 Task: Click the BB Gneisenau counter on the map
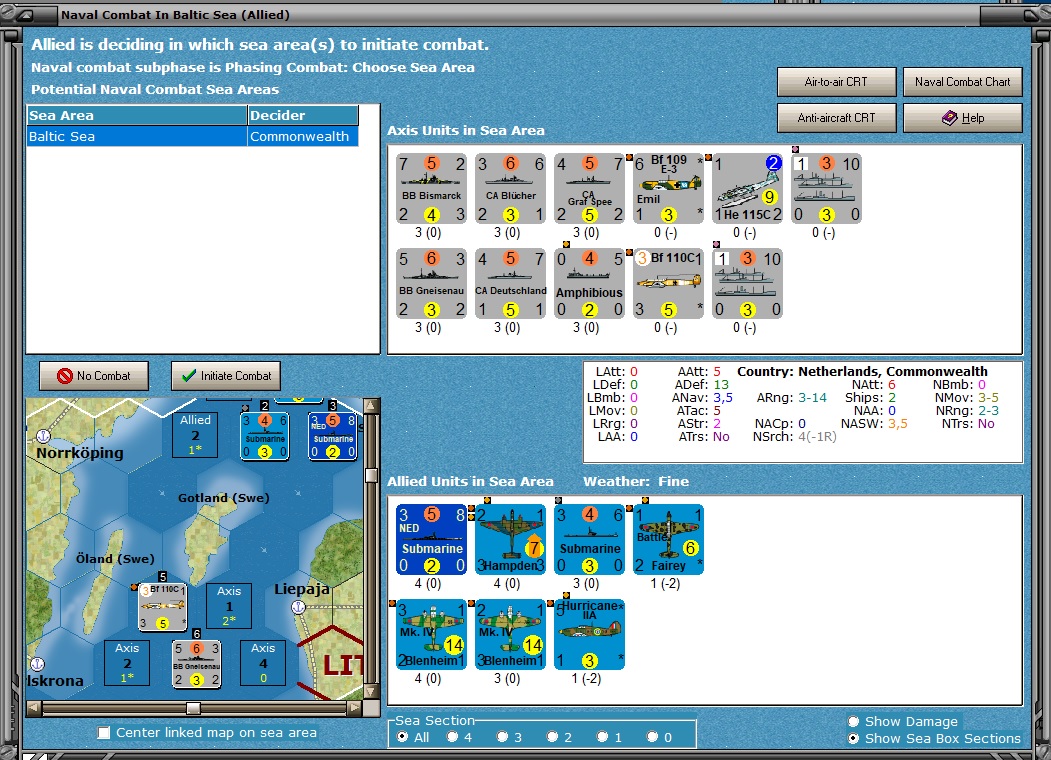(x=196, y=664)
